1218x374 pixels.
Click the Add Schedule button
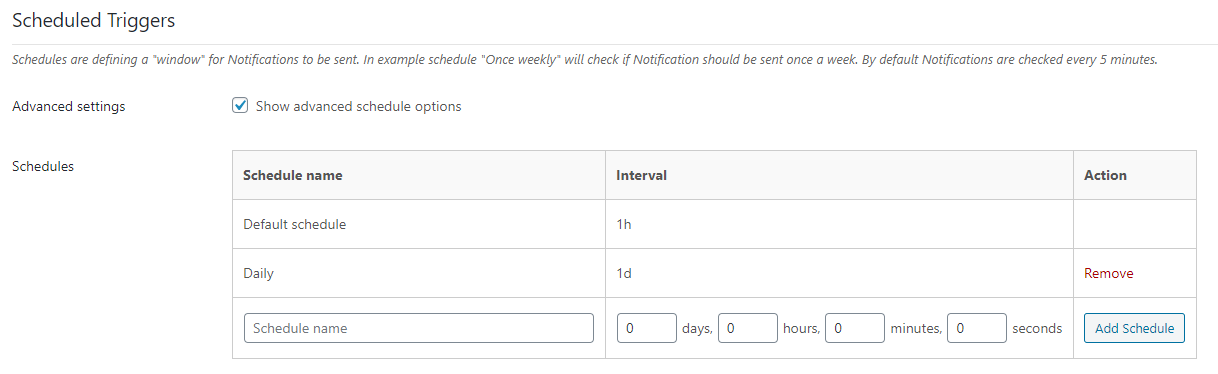[x=1134, y=328]
